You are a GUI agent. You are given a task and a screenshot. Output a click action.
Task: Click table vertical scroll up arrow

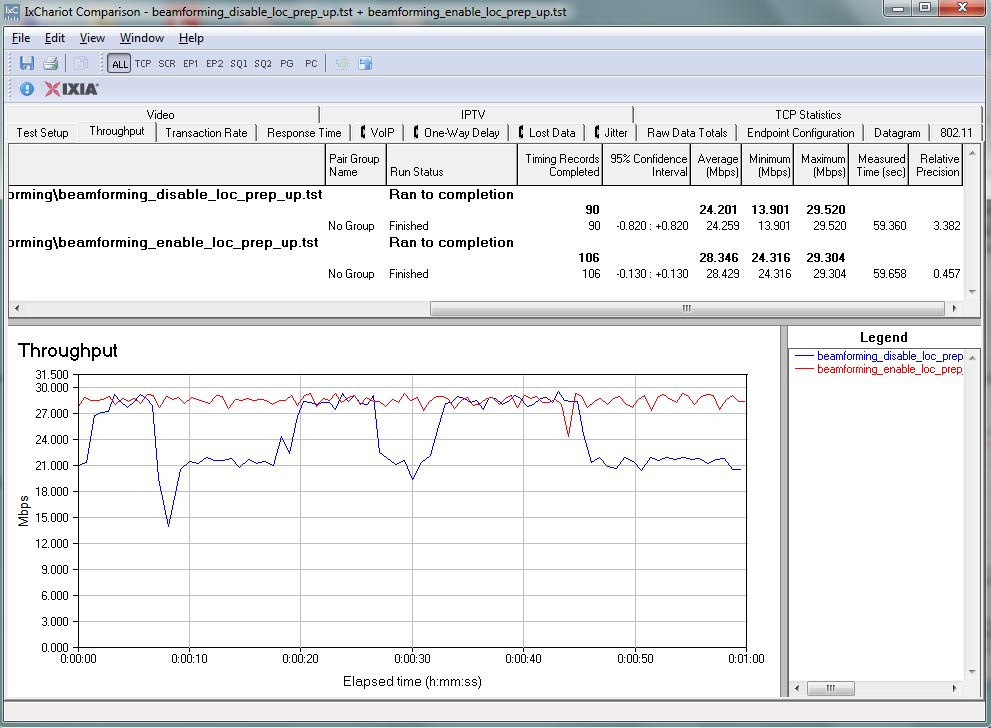972,153
